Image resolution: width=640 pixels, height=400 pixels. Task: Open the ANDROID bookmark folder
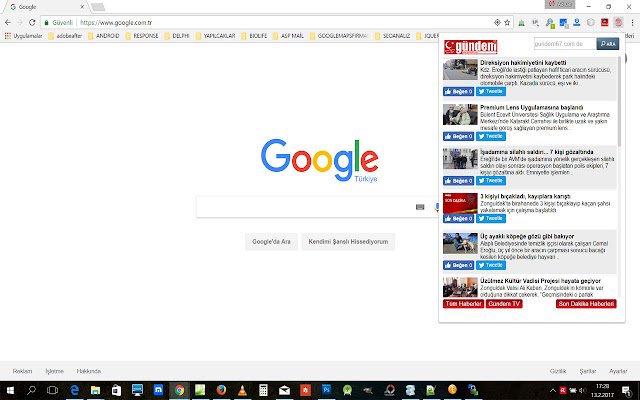[104, 36]
